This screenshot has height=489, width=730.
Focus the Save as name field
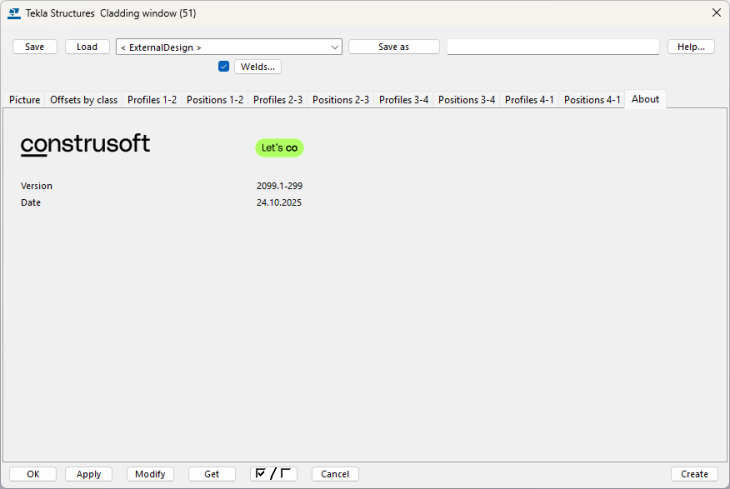[552, 47]
